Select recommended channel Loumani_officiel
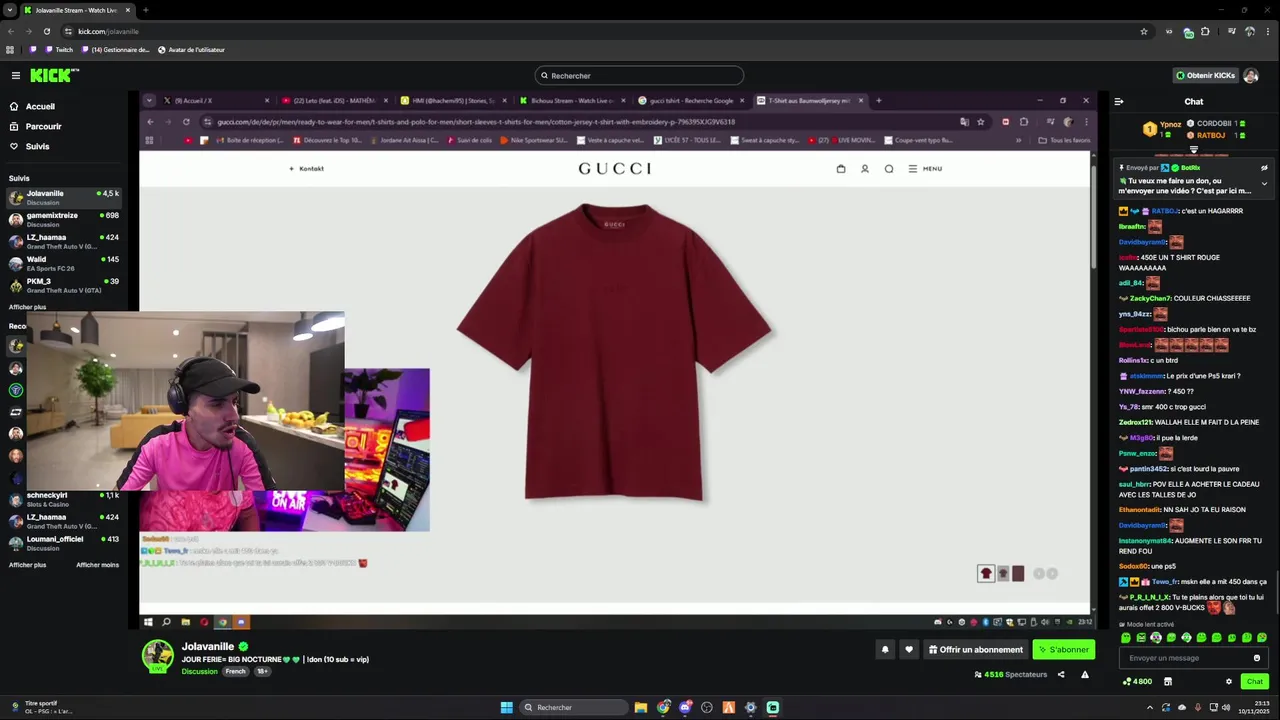The height and width of the screenshot is (720, 1280). pos(64,543)
